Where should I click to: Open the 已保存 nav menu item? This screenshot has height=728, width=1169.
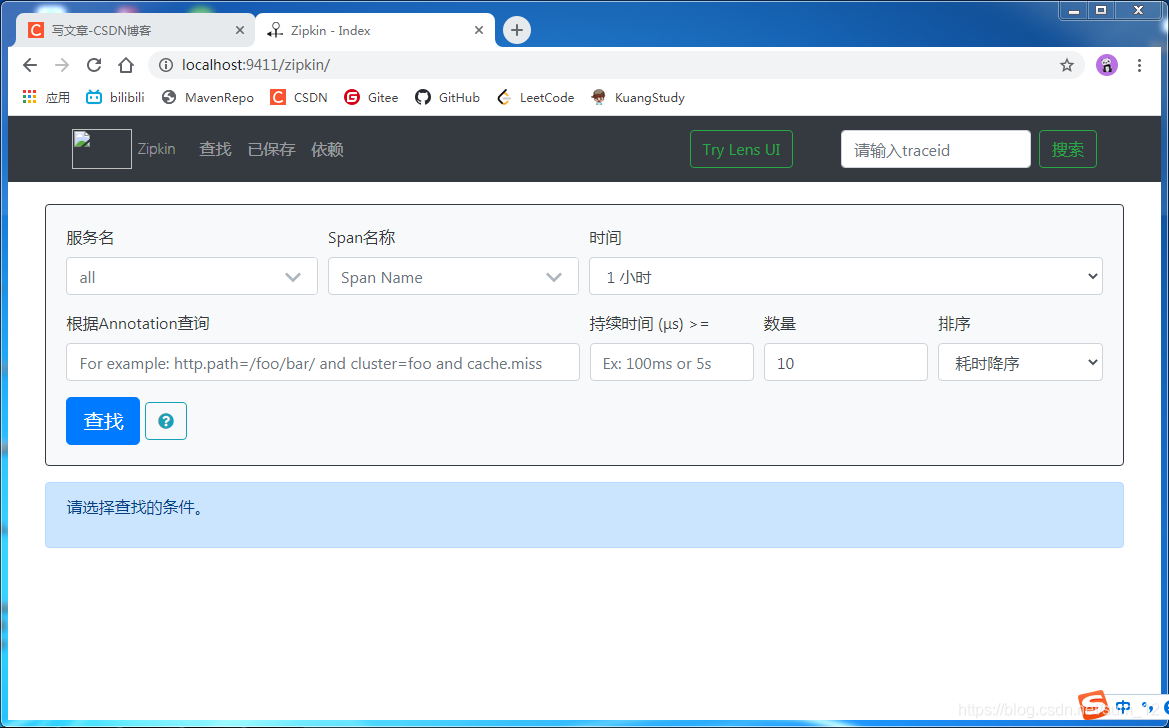pos(271,149)
